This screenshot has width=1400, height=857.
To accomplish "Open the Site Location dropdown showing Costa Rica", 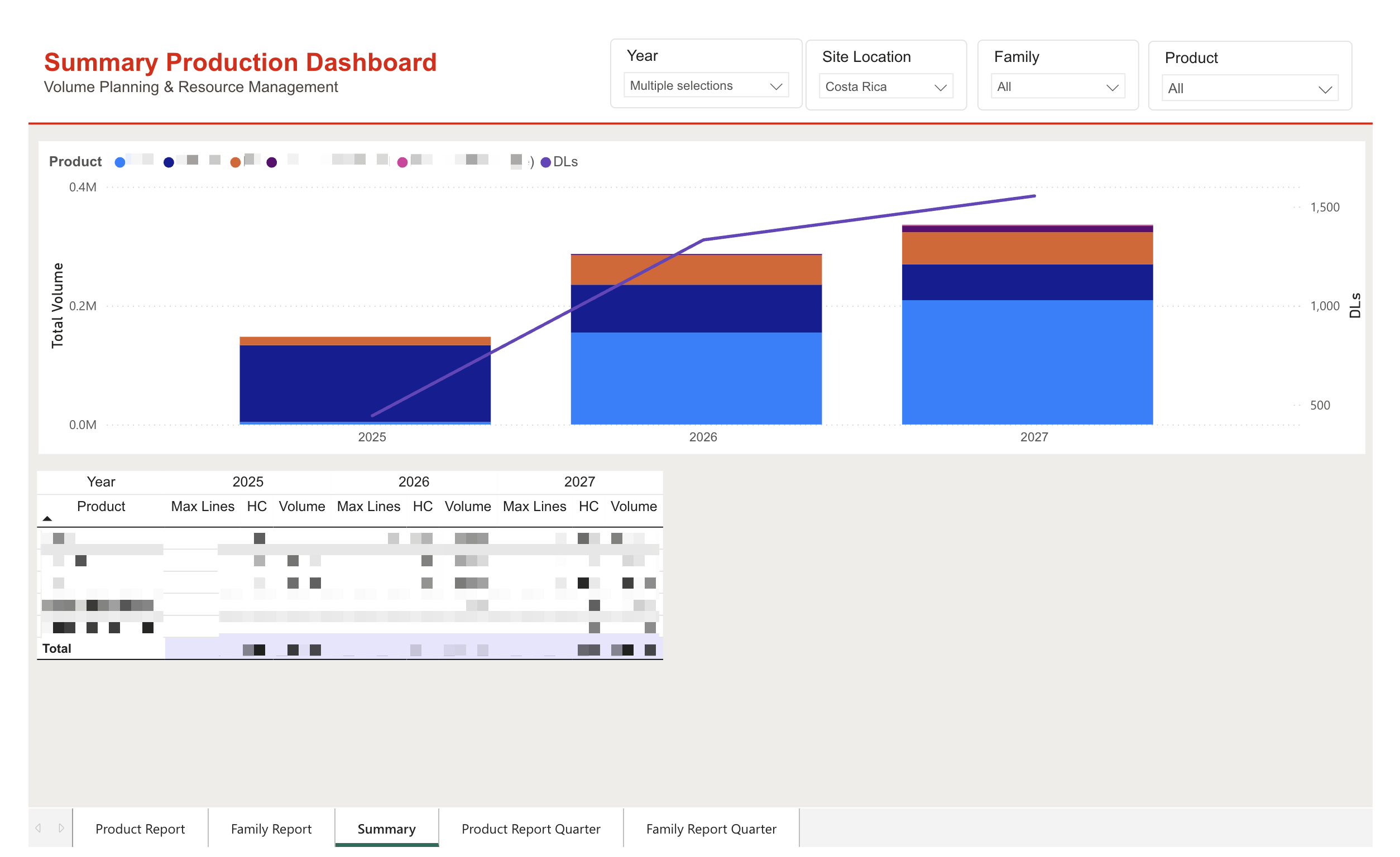I will click(885, 87).
